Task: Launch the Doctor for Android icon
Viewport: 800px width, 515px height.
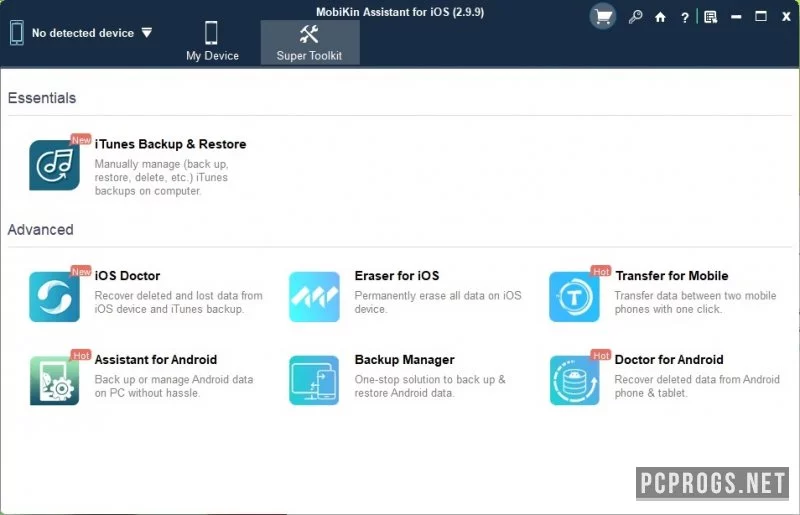Action: point(574,380)
